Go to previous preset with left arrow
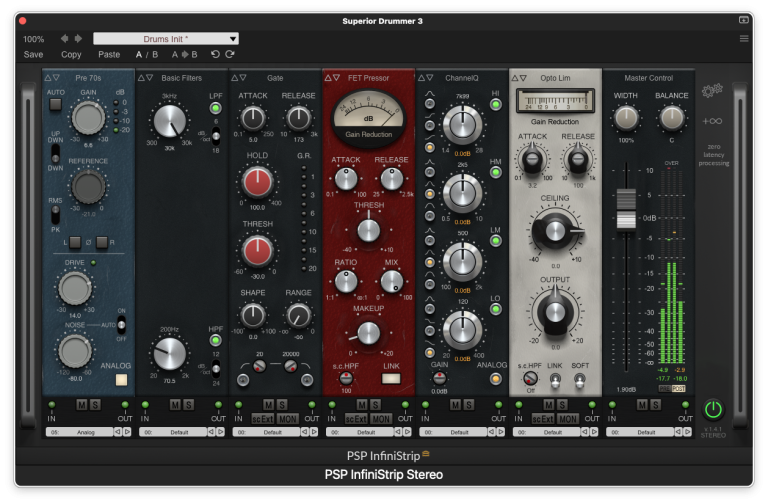768x504 pixels. coord(64,38)
